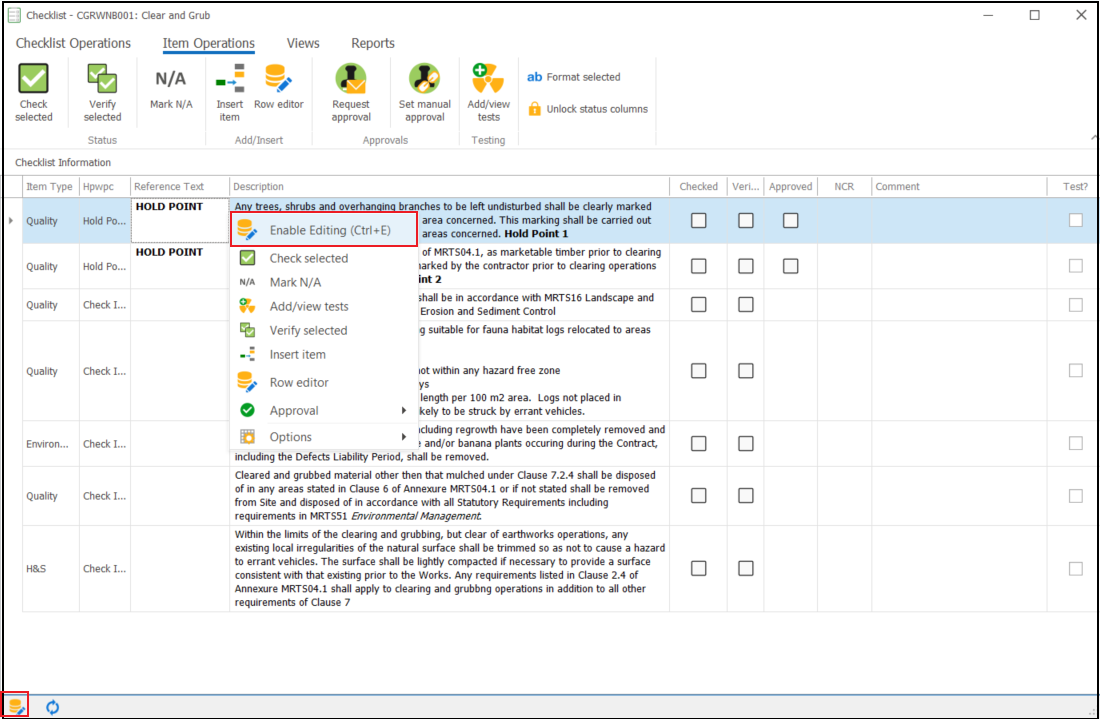Click the Comment column header
1100x719 pixels.
tap(959, 187)
